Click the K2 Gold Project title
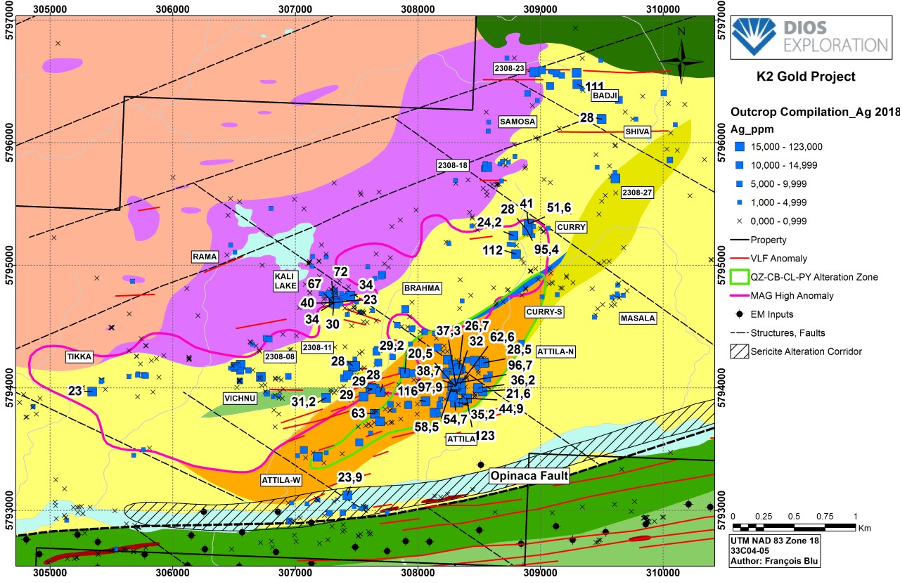 (806, 77)
